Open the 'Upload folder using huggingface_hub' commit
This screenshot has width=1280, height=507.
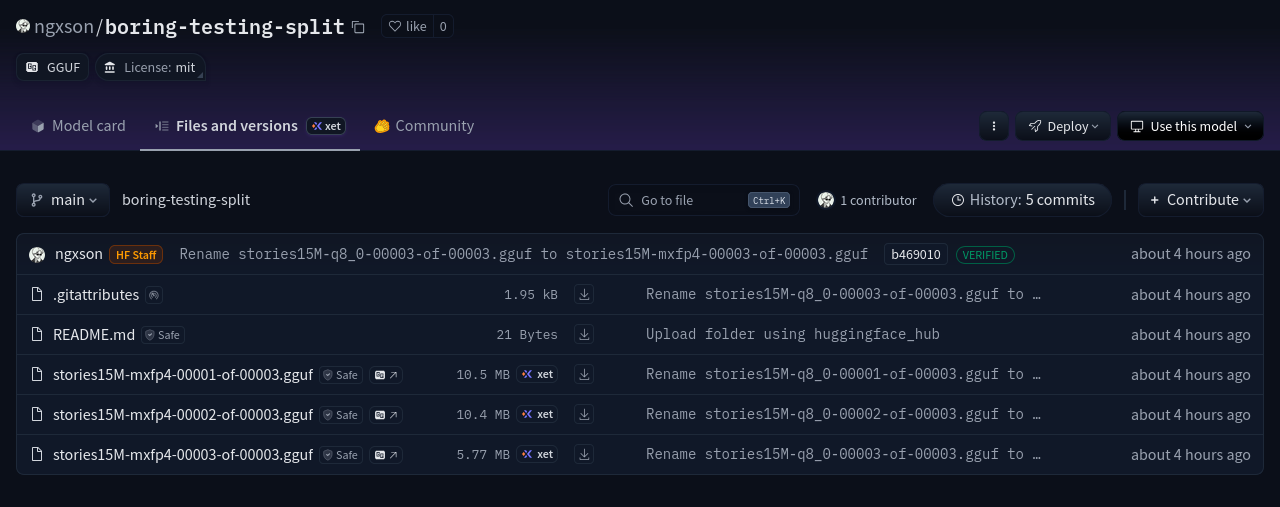[x=792, y=335]
